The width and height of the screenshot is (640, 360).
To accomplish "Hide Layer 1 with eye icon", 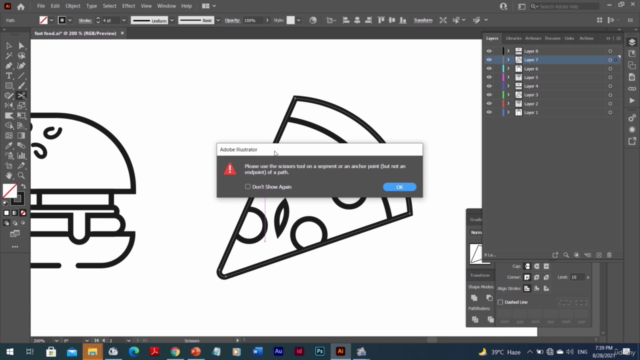I will tap(489, 112).
